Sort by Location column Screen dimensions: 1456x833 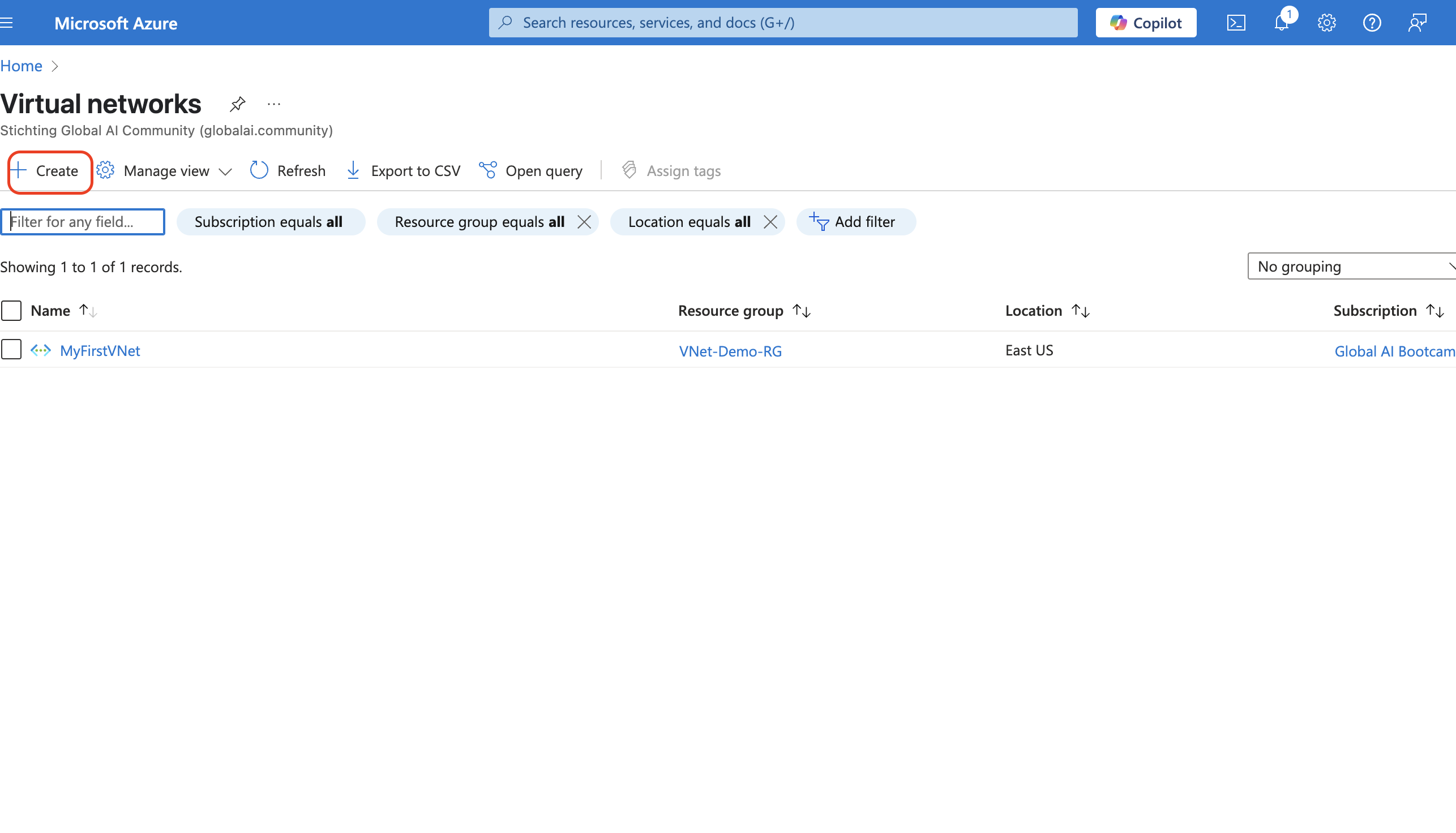pos(1047,311)
